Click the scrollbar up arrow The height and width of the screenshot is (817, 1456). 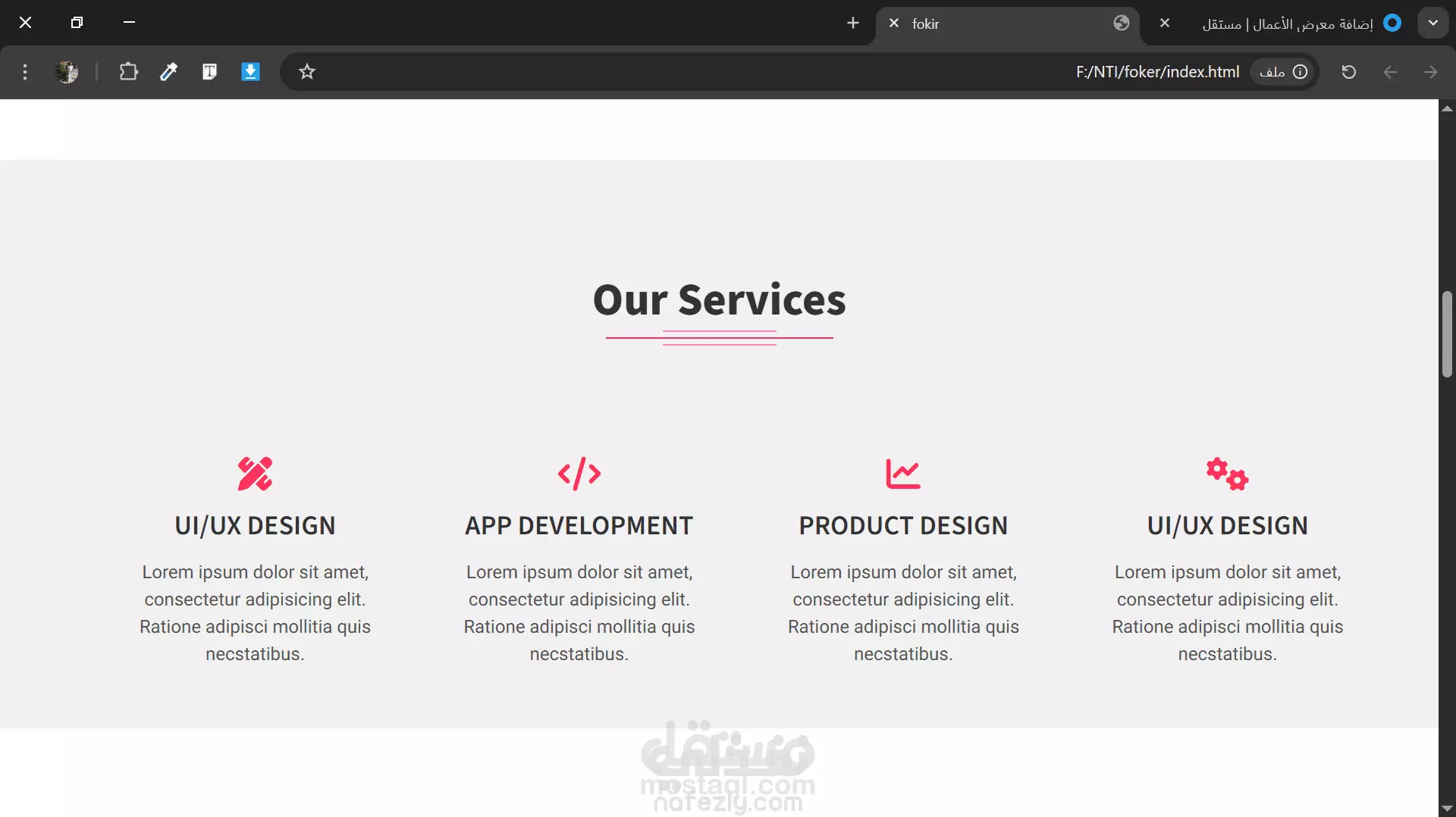point(1447,108)
